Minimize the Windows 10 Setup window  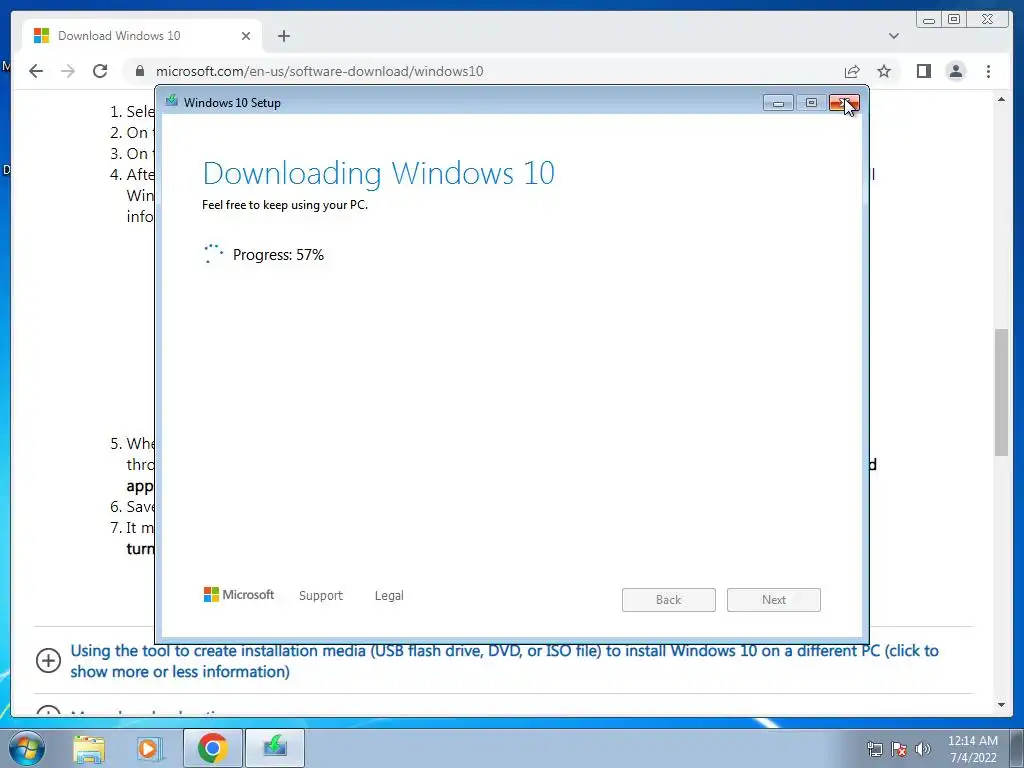[x=778, y=103]
